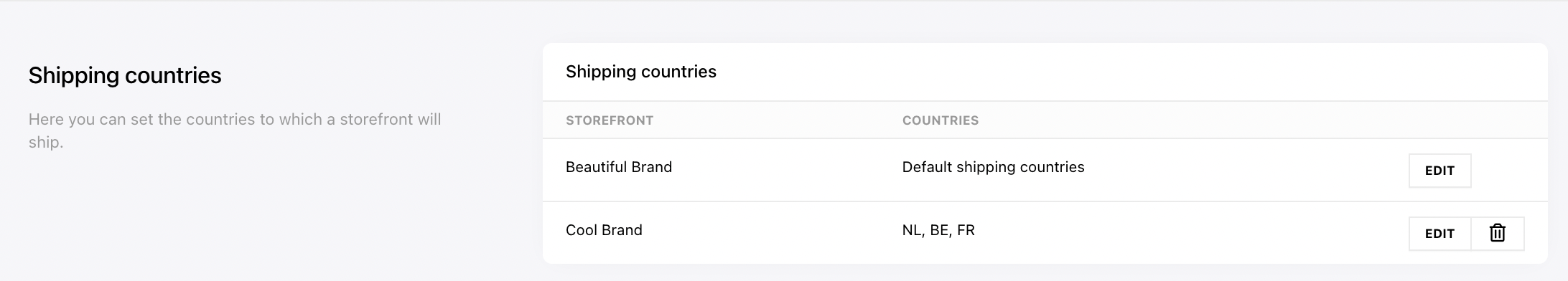Click the COUNTRIES column header
Screen dimensions: 1568x281
coord(941,120)
